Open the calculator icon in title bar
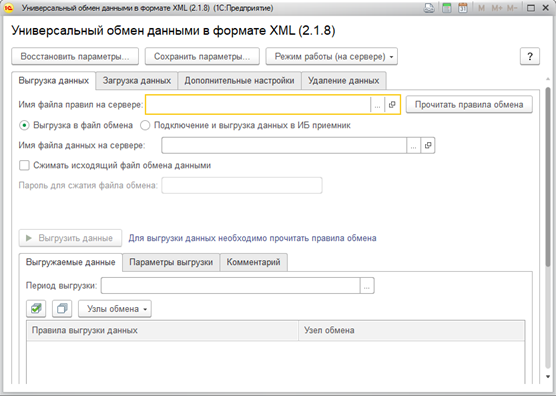Screen dimensions: 556x396 pos(447,8)
